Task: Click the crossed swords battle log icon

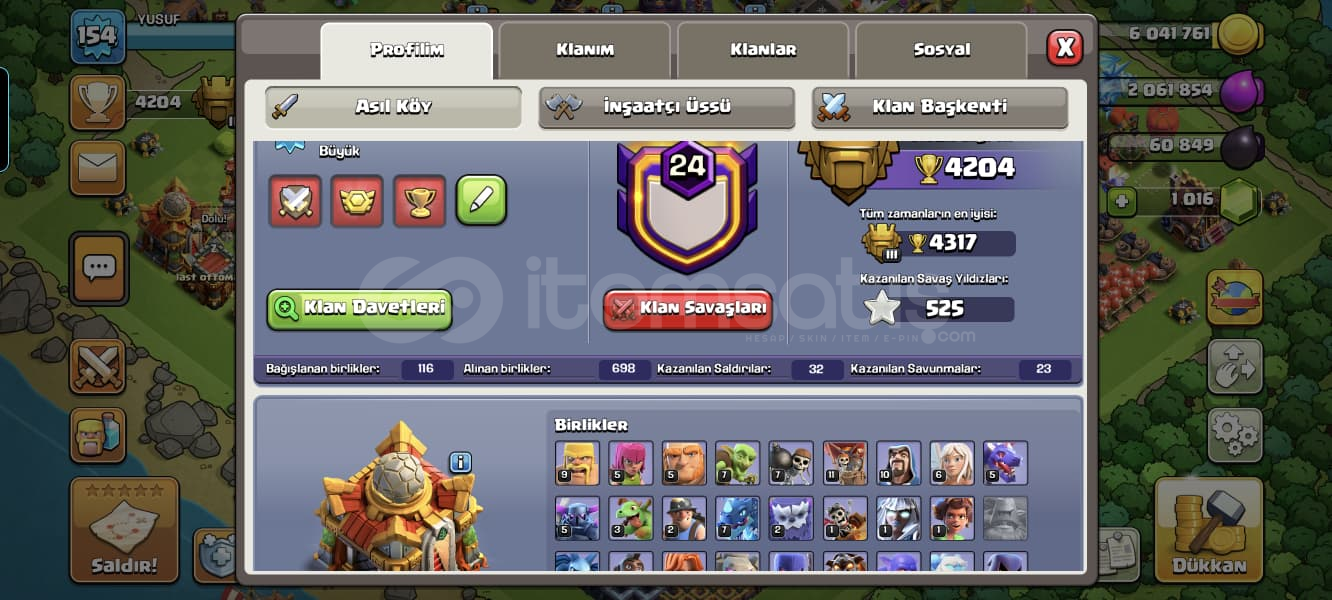Action: point(97,365)
